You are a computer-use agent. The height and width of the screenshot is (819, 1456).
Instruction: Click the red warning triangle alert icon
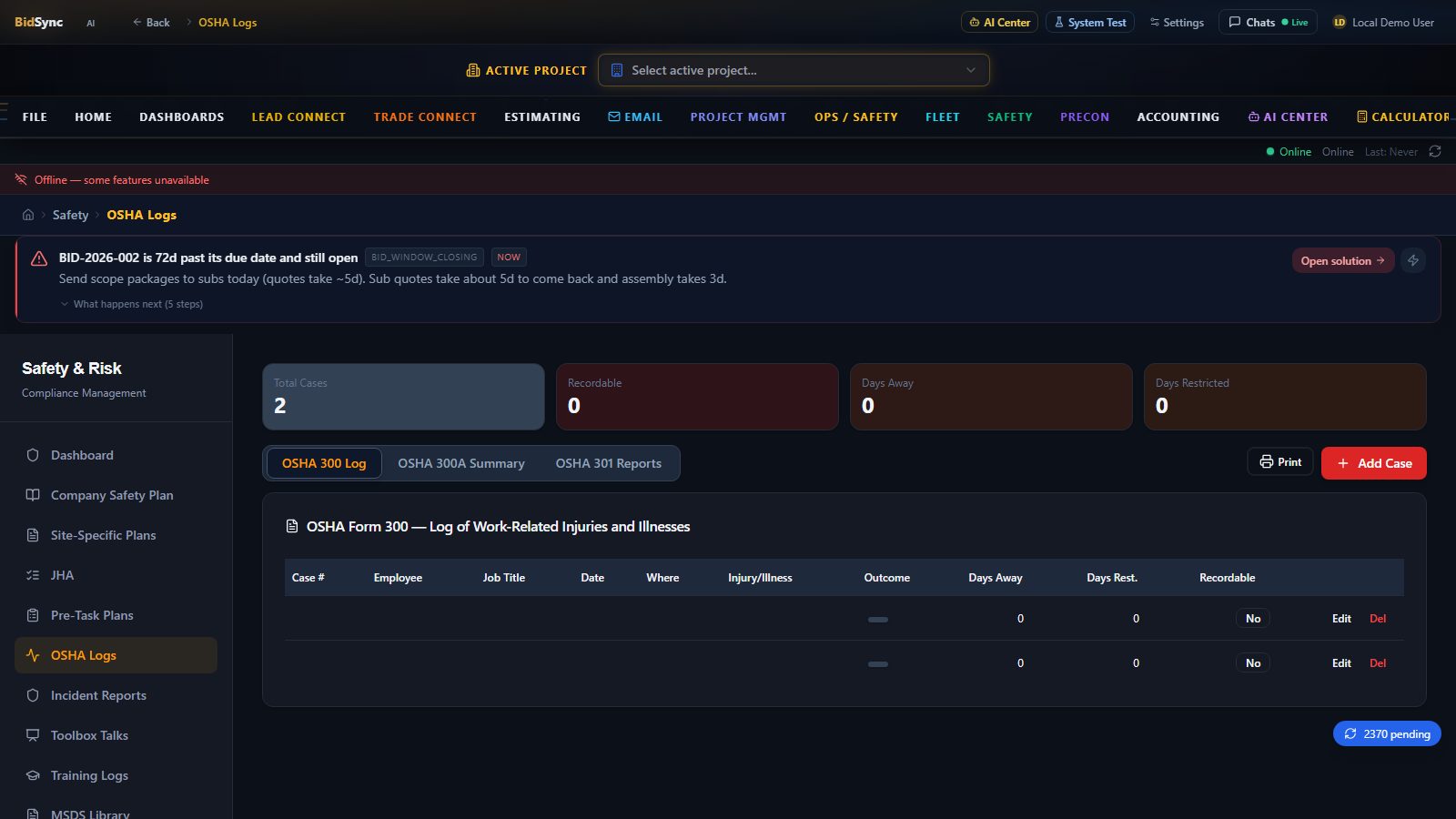39,258
